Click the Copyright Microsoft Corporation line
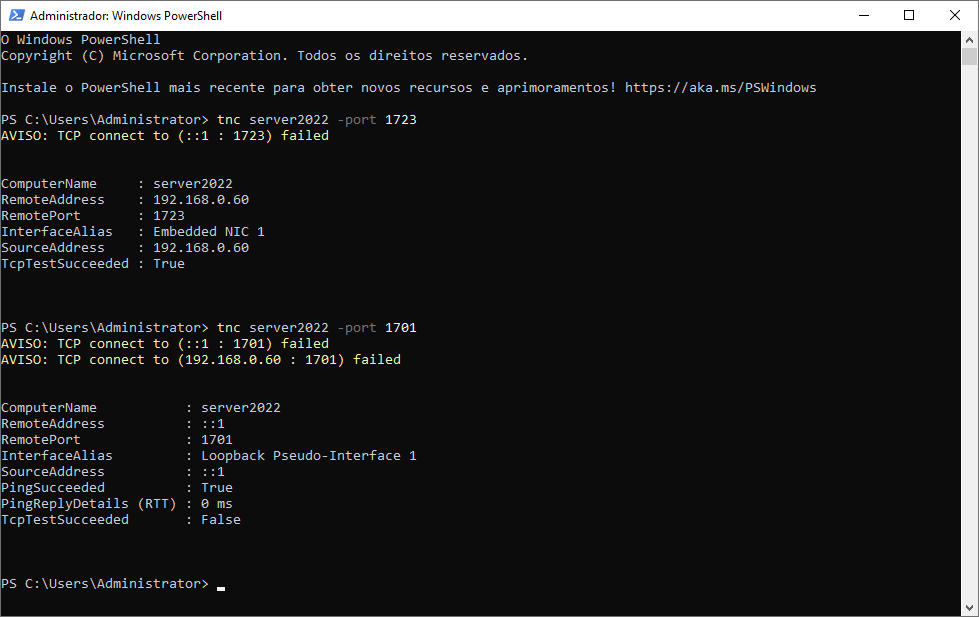The height and width of the screenshot is (617, 979). pyautogui.click(x=264, y=56)
